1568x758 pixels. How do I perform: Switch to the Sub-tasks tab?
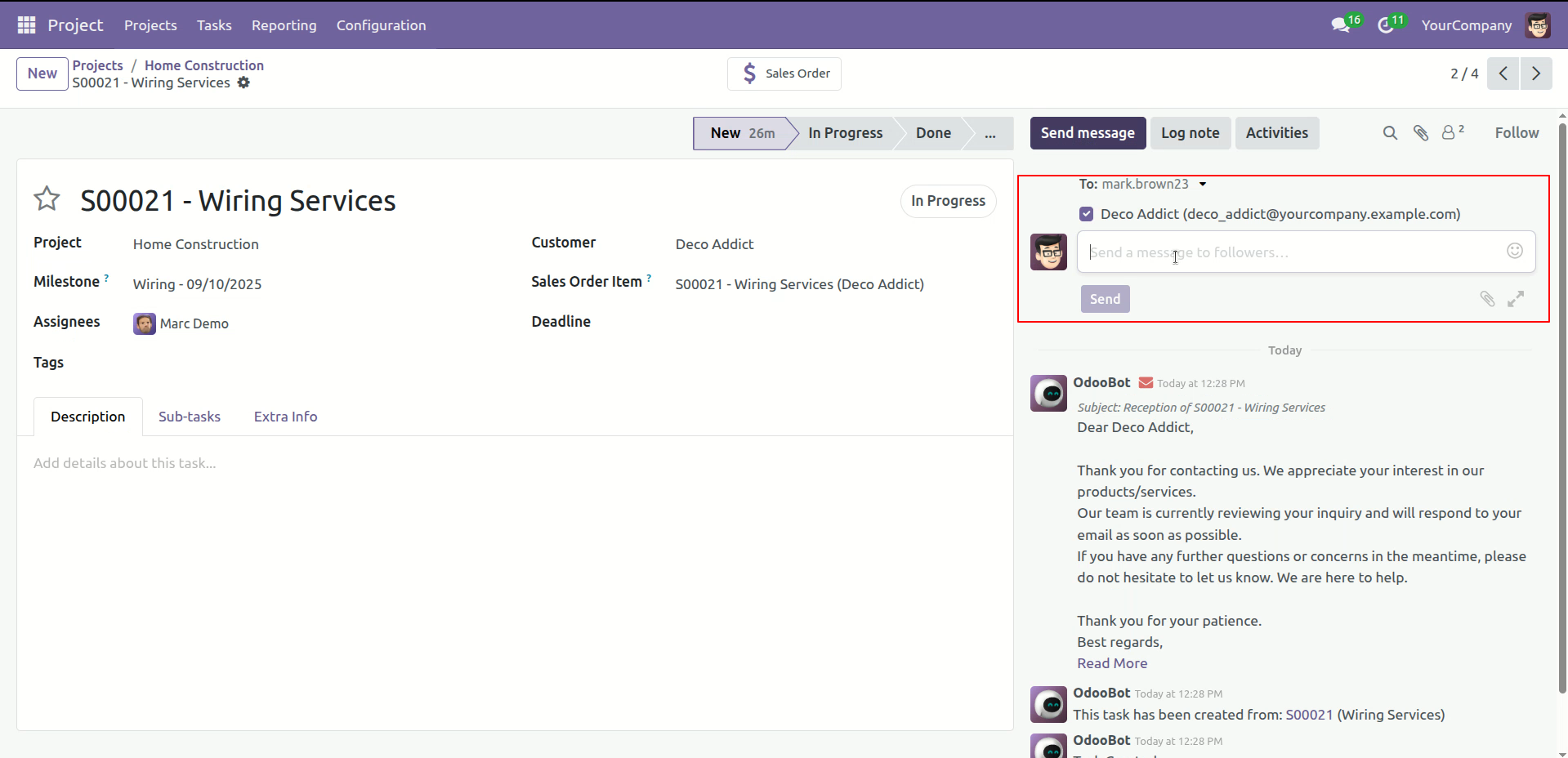190,417
